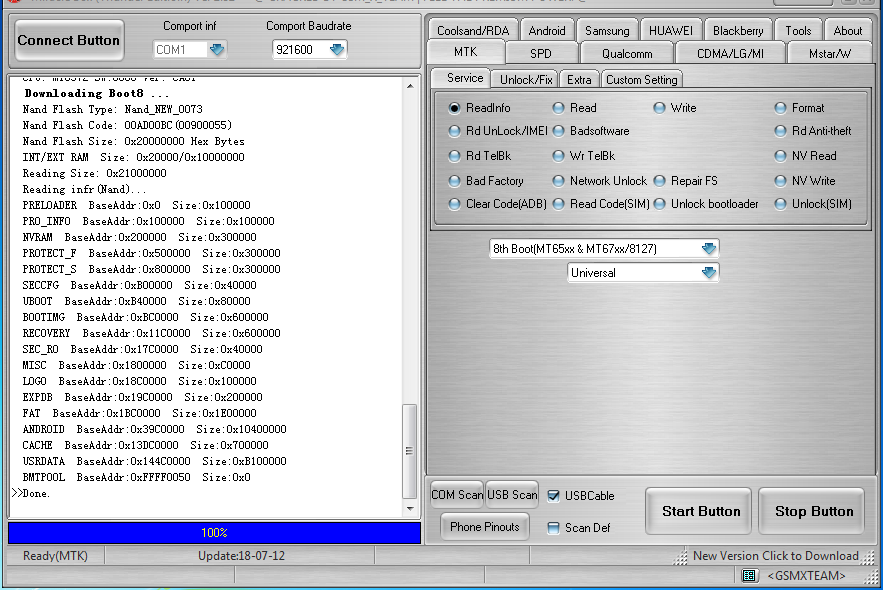Open the Custom Setting sub-tab

pyautogui.click(x=641, y=79)
